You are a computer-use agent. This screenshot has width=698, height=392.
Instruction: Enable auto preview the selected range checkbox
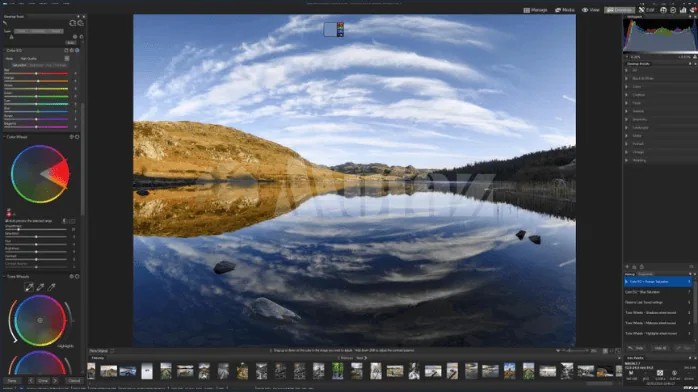coord(7,221)
